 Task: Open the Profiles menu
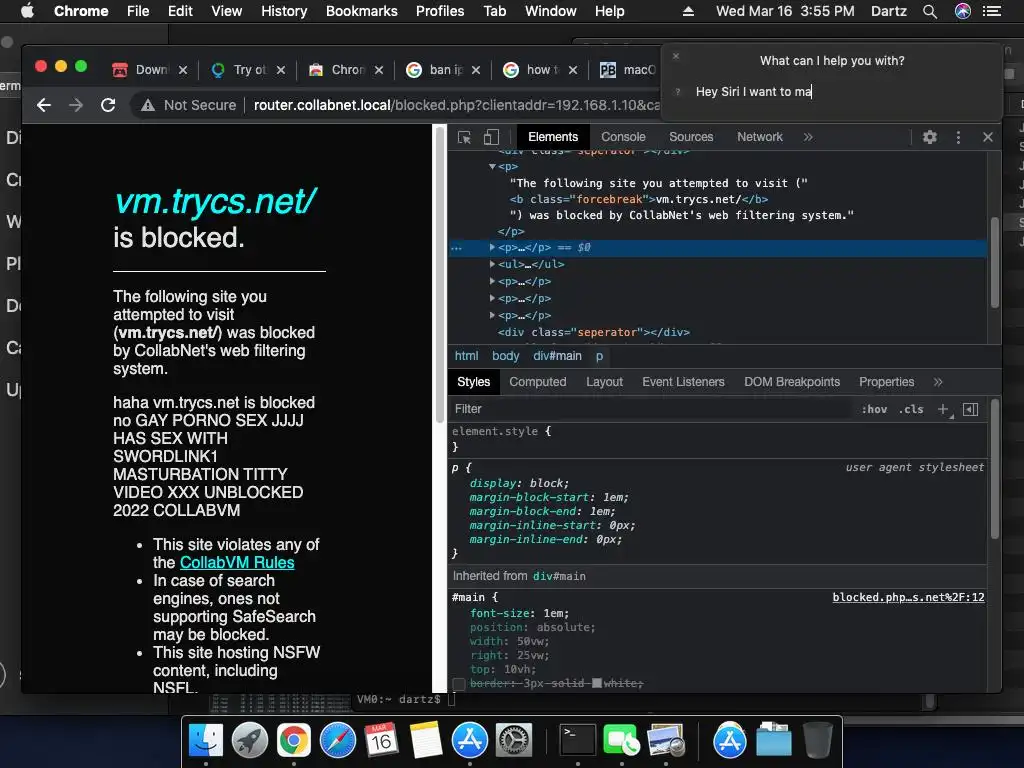pyautogui.click(x=440, y=11)
